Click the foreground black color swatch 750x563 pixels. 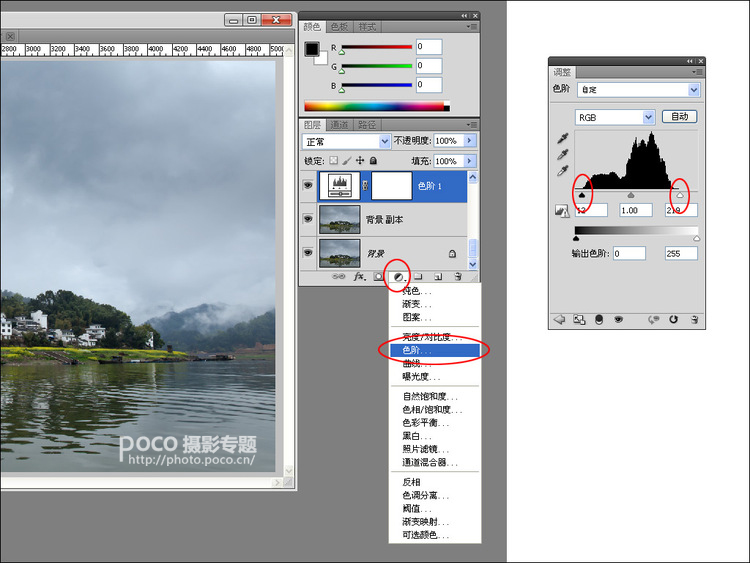pos(312,49)
